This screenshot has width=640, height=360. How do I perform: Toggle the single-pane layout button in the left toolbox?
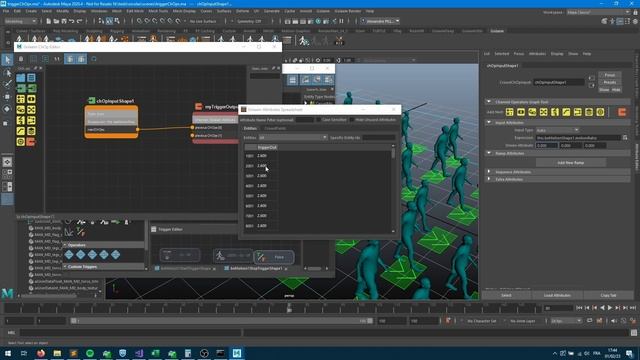7,162
